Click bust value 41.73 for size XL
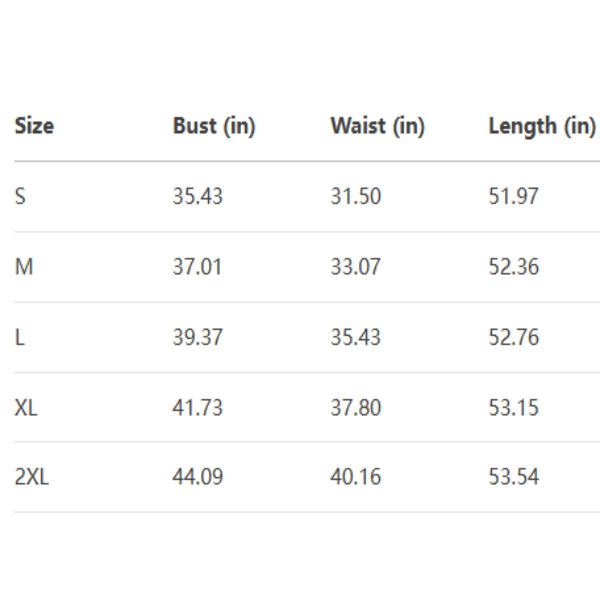 coord(197,408)
